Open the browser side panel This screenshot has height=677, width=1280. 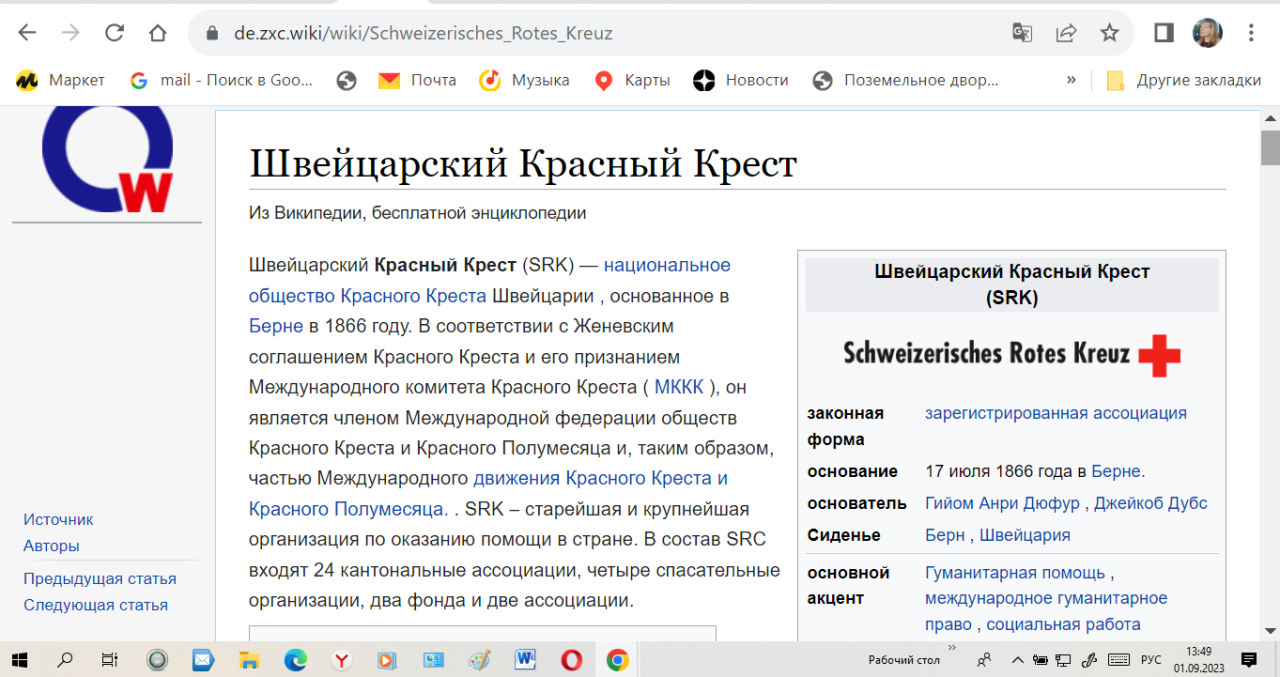[1164, 33]
